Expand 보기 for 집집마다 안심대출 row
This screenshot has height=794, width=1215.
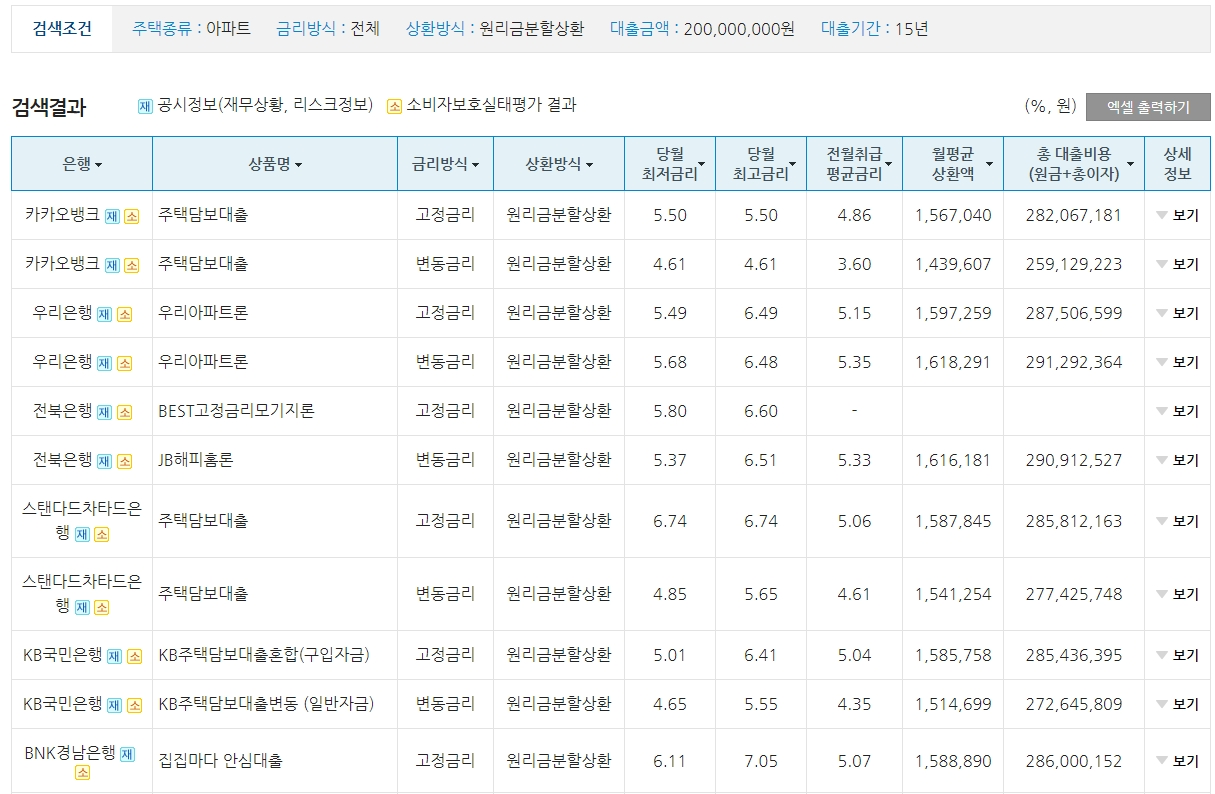coord(1177,762)
